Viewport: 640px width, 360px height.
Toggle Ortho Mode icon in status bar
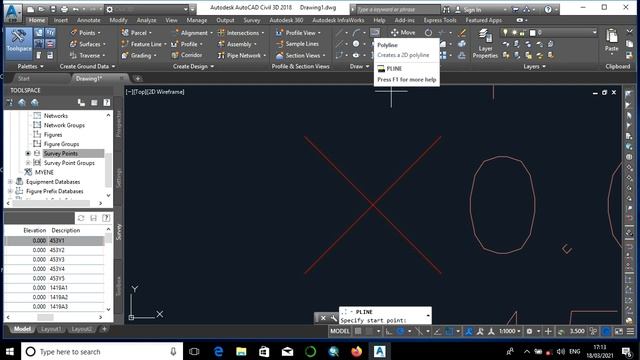(x=389, y=331)
